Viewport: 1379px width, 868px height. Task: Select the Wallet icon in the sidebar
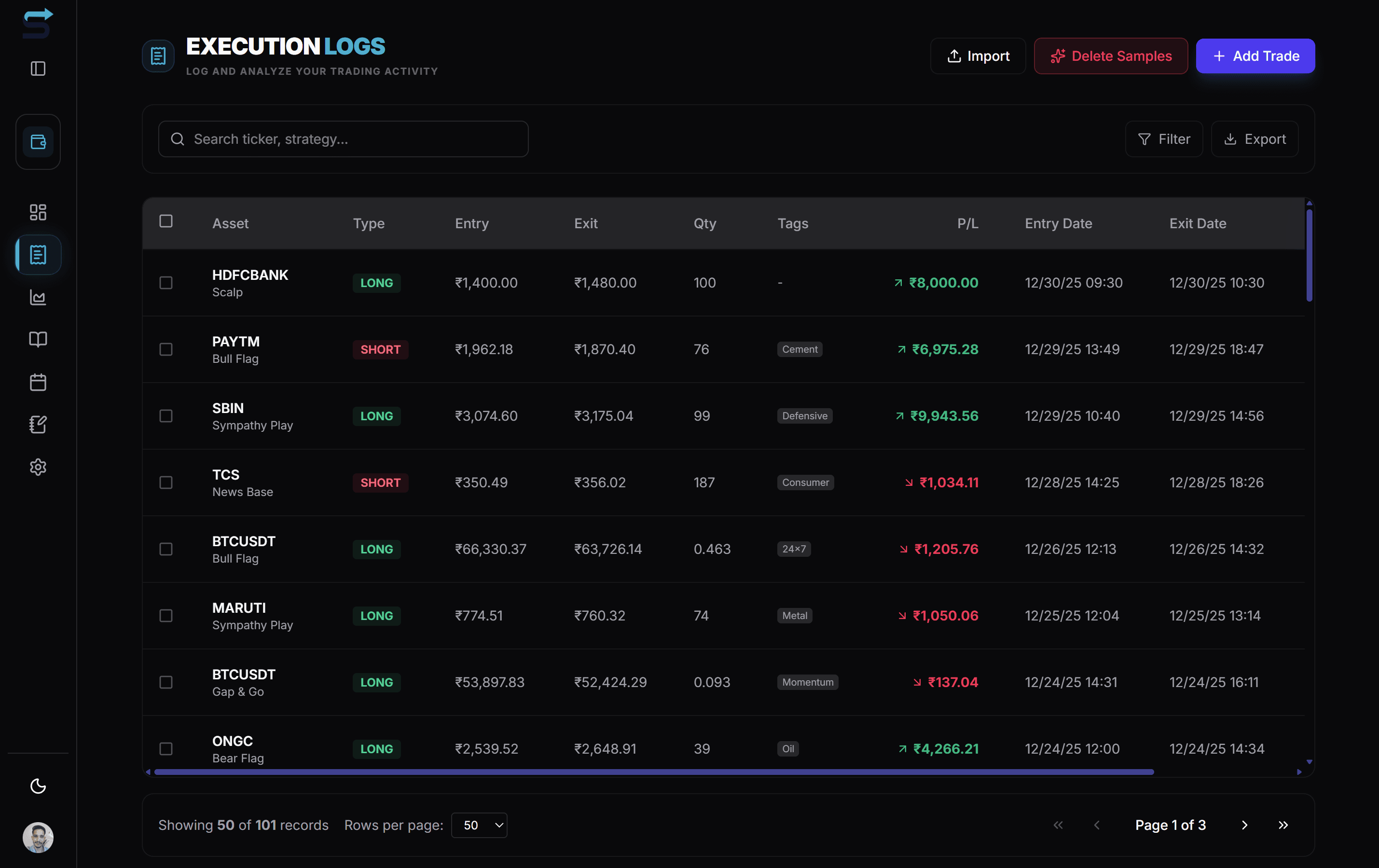pyautogui.click(x=38, y=141)
